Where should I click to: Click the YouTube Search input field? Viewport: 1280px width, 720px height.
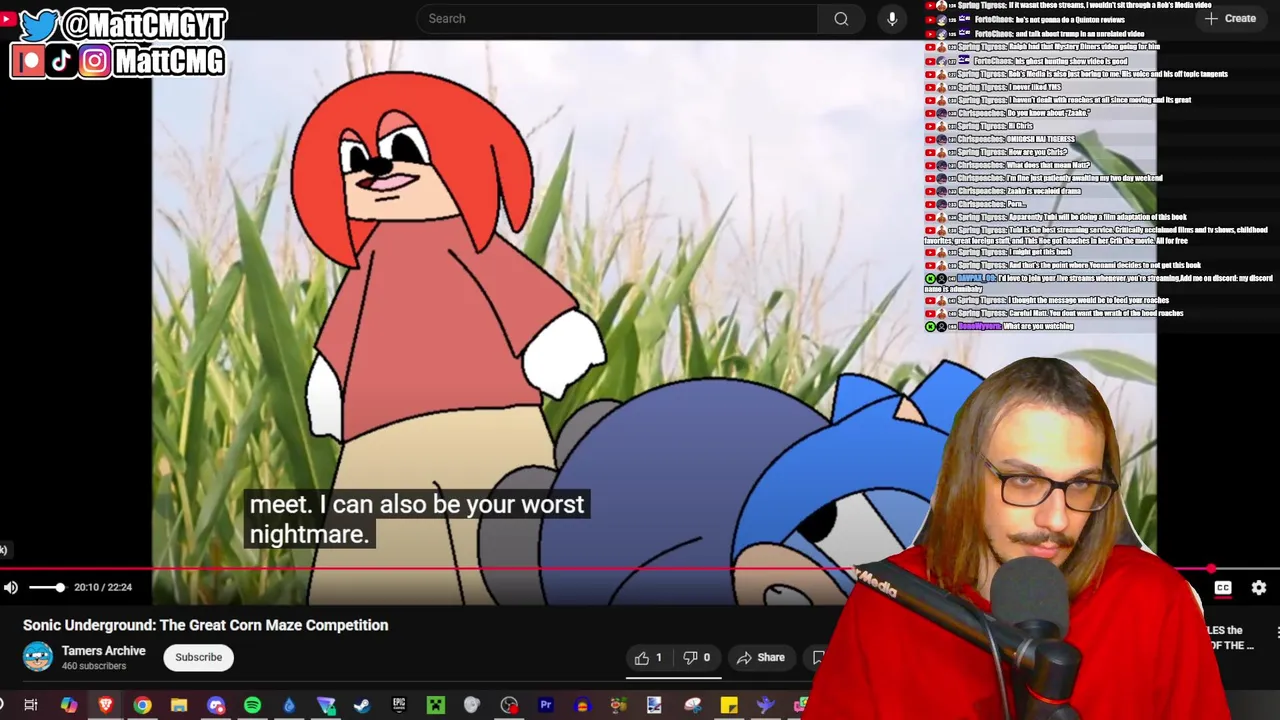click(x=618, y=18)
